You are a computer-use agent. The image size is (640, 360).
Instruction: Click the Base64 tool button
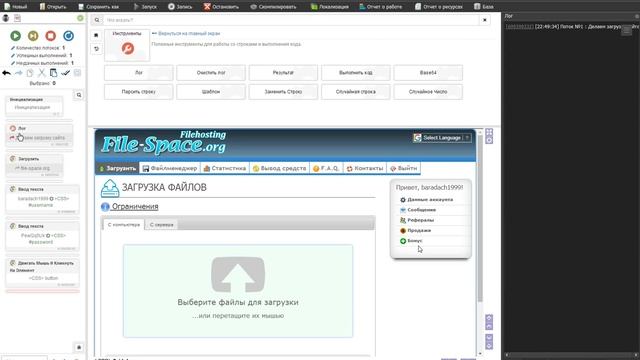[428, 73]
